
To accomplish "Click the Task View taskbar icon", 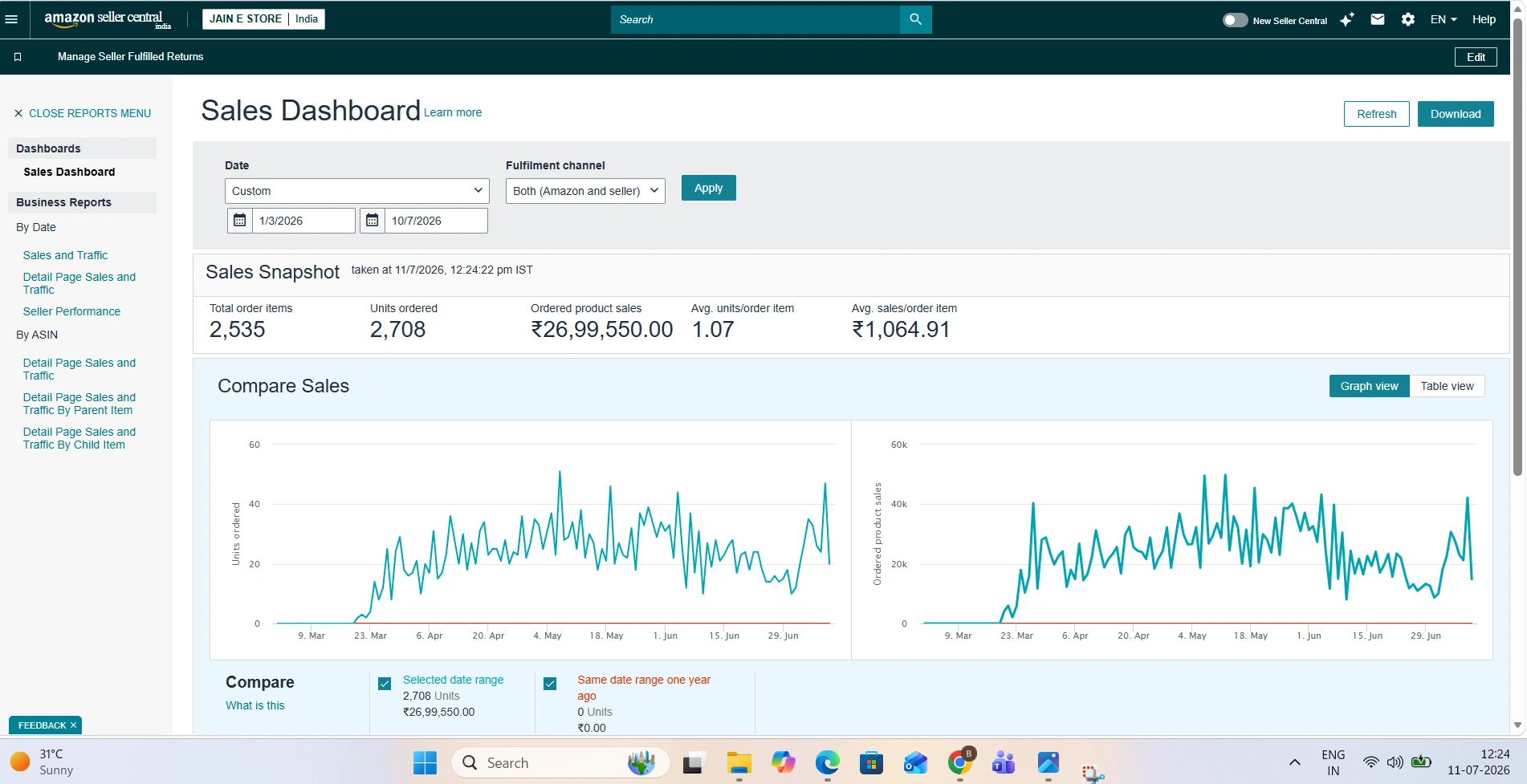I will [x=694, y=762].
